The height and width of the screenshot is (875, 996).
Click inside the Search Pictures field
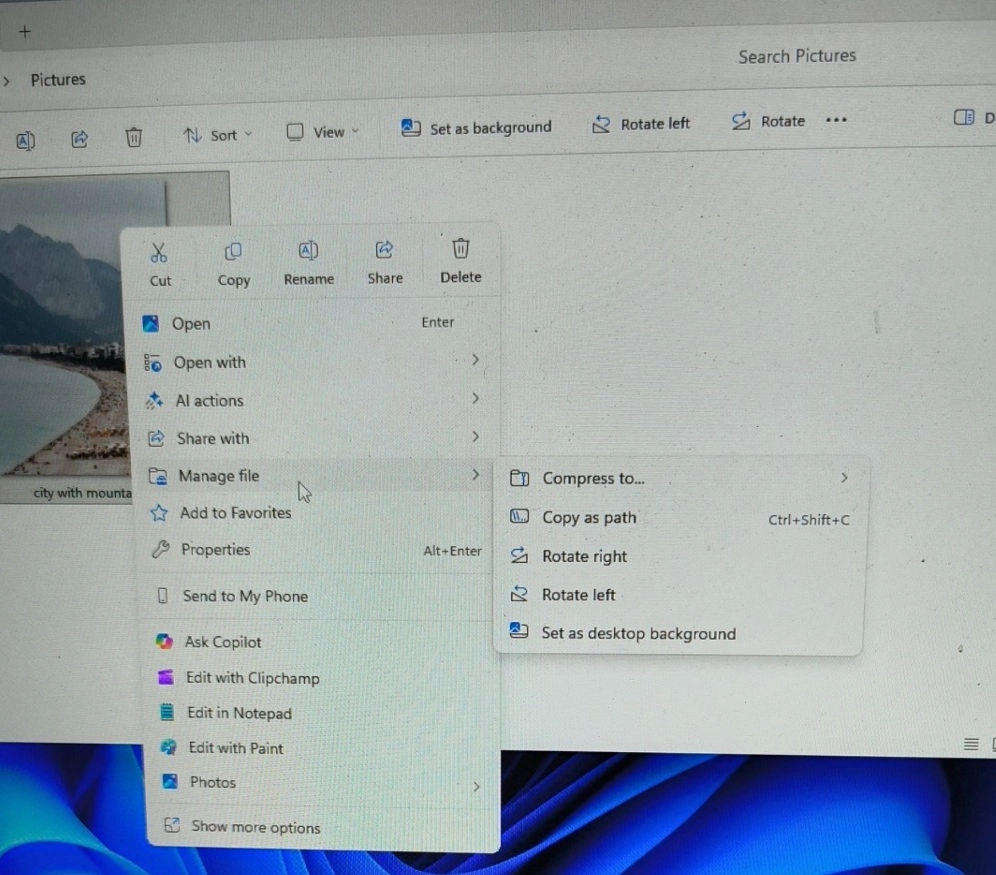796,56
